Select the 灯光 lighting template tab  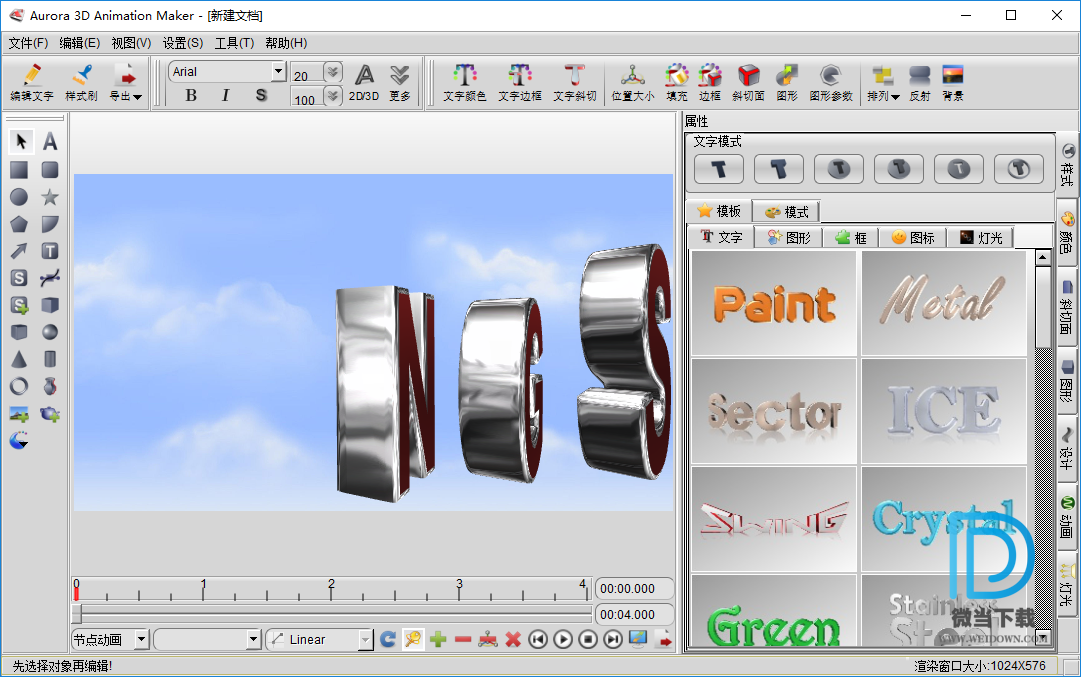(981, 237)
